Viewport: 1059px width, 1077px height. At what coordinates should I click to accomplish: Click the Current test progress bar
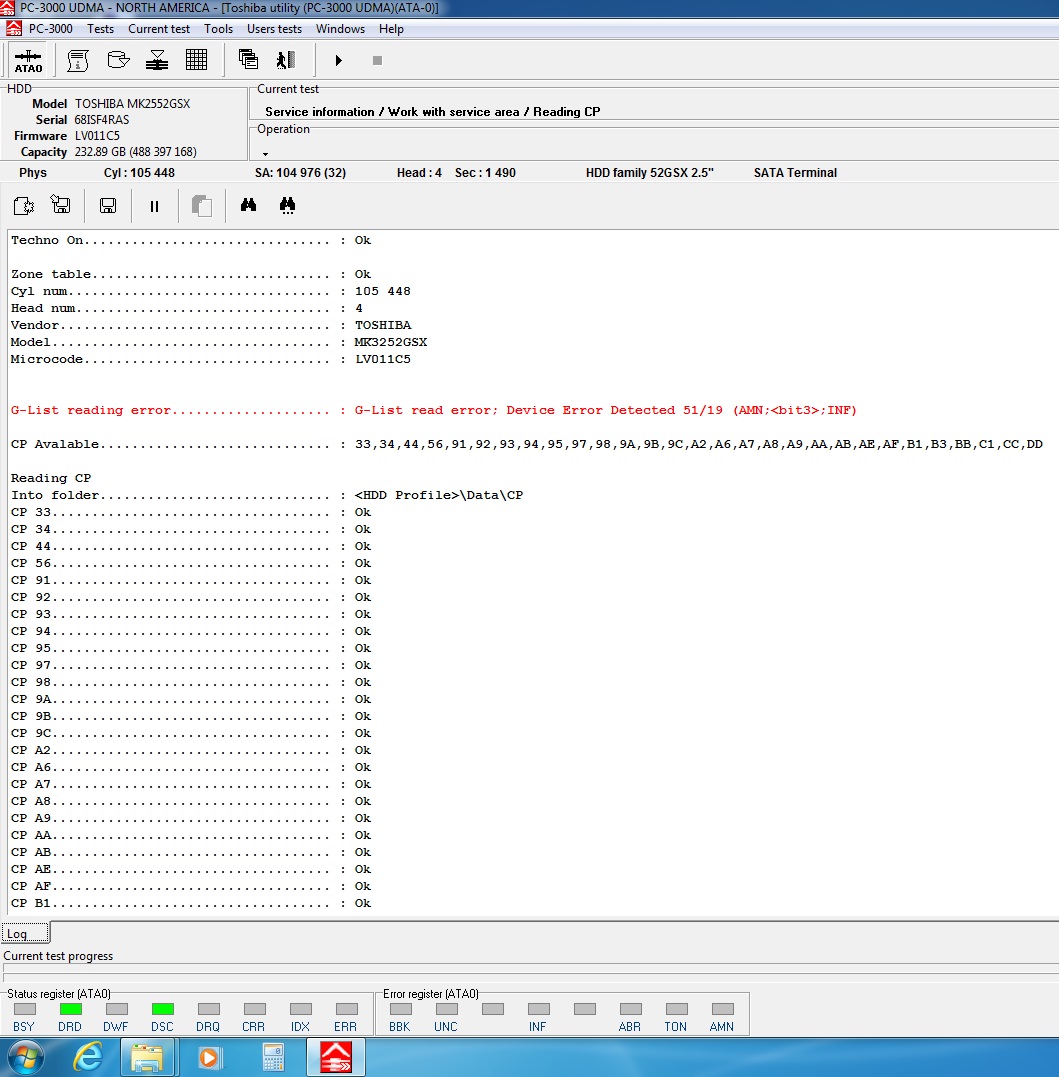[x=530, y=968]
